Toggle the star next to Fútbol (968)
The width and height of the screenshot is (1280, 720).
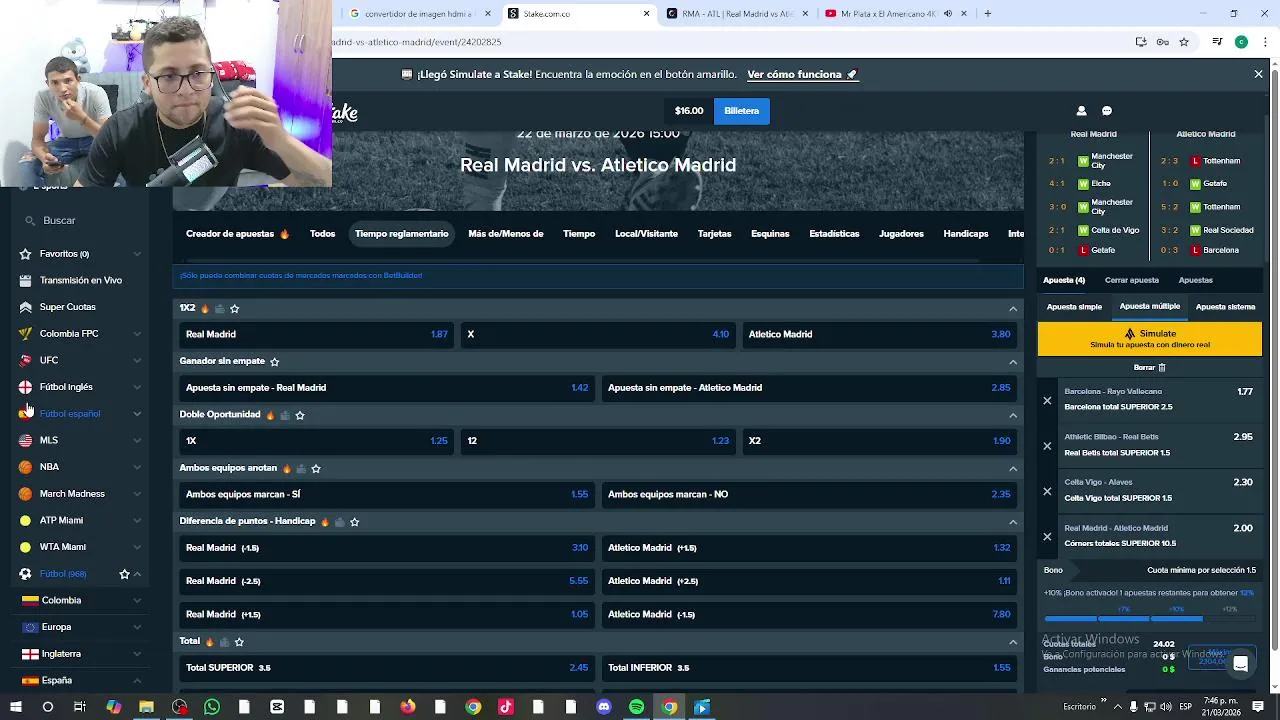pyautogui.click(x=124, y=574)
